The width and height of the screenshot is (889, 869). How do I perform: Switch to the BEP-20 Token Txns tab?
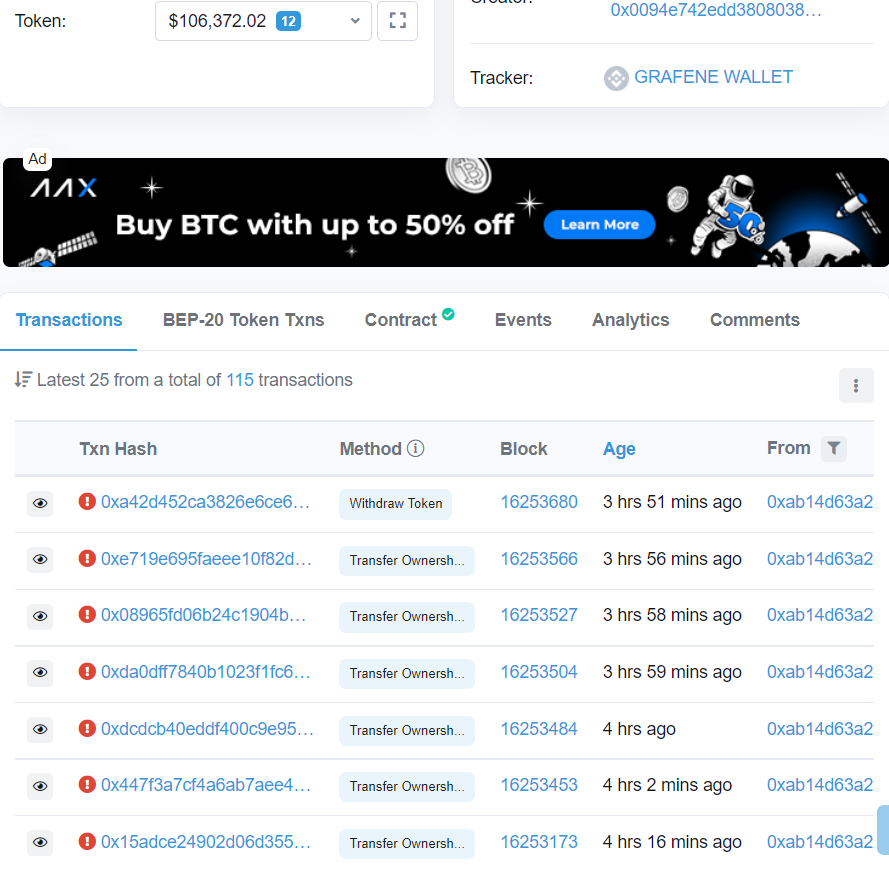pos(243,320)
